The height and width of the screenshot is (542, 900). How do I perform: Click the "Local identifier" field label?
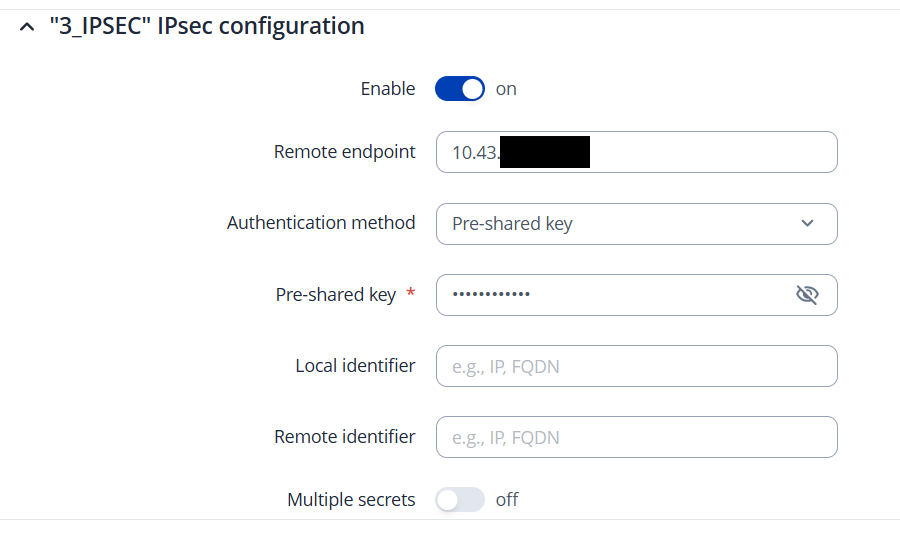point(355,366)
